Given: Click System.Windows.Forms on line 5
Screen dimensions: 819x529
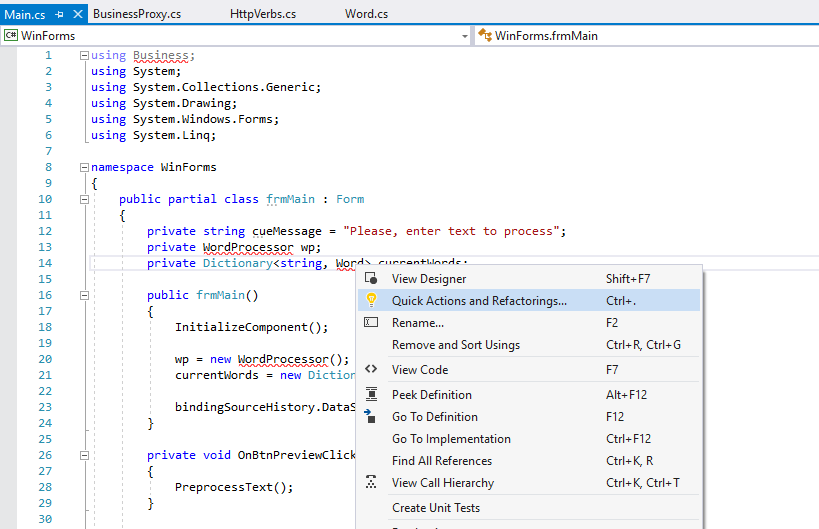Looking at the screenshot, I should pos(203,119).
